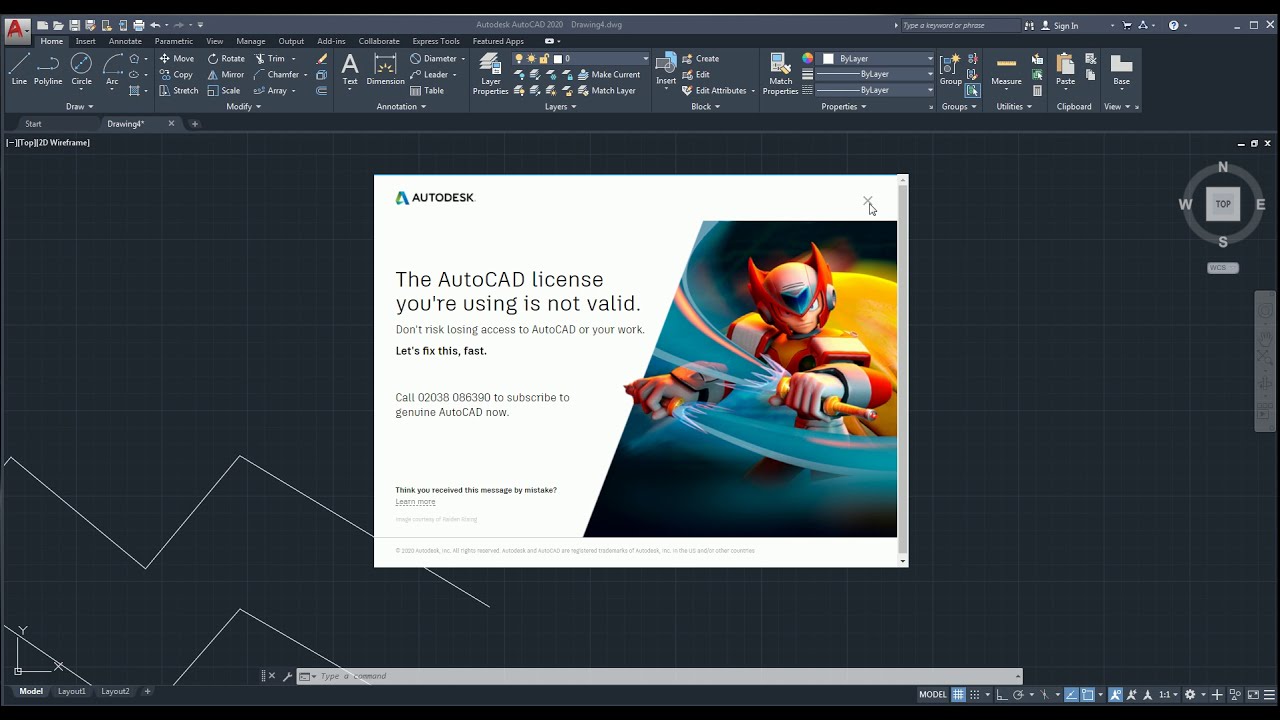Image resolution: width=1280 pixels, height=720 pixels.
Task: Activate the Array tool
Action: coord(270,90)
